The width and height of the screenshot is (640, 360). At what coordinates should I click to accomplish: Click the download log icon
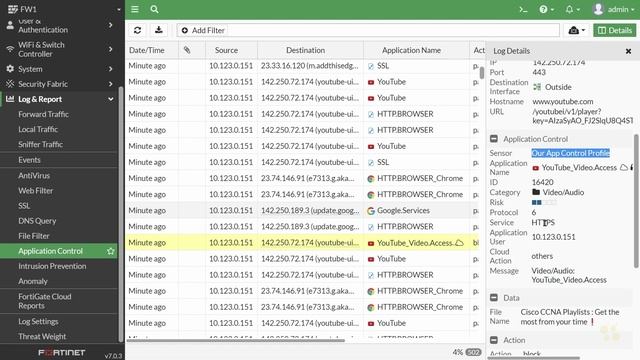tap(159, 30)
